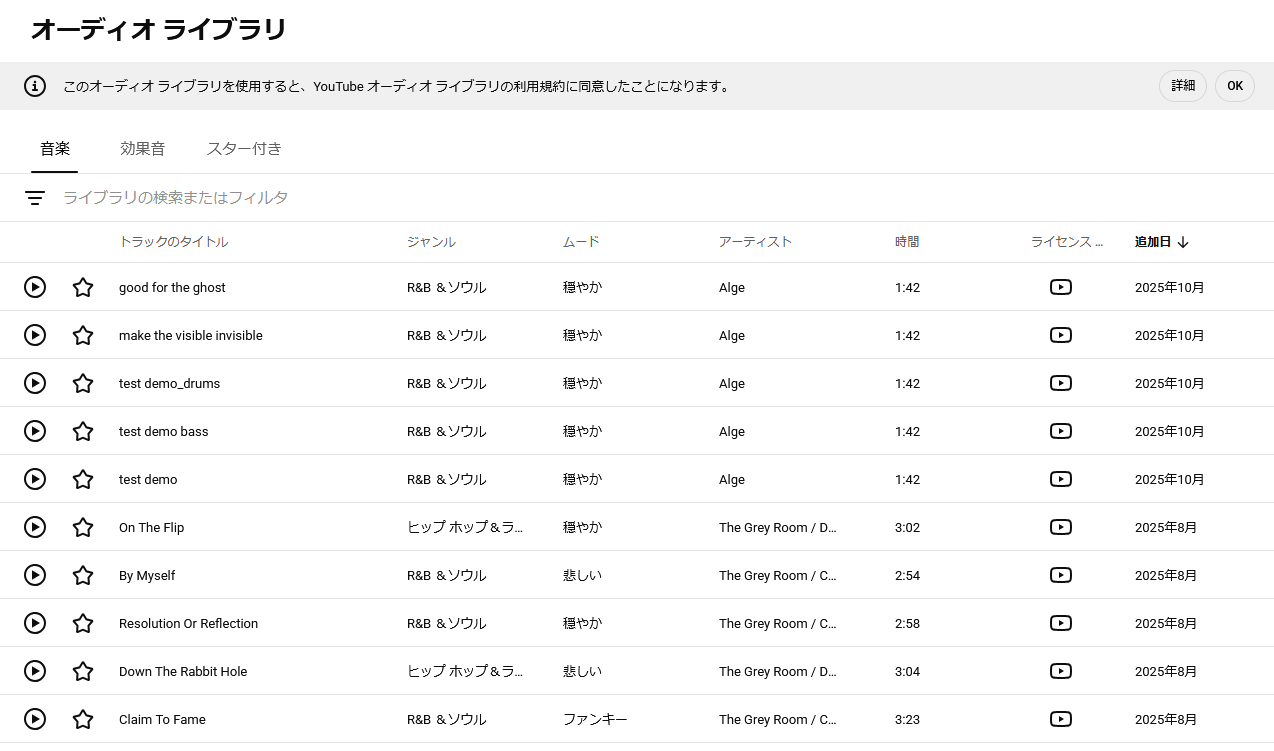Screen dimensions: 1274x751
Task: Star the 'By Myself' track
Action: (83, 575)
